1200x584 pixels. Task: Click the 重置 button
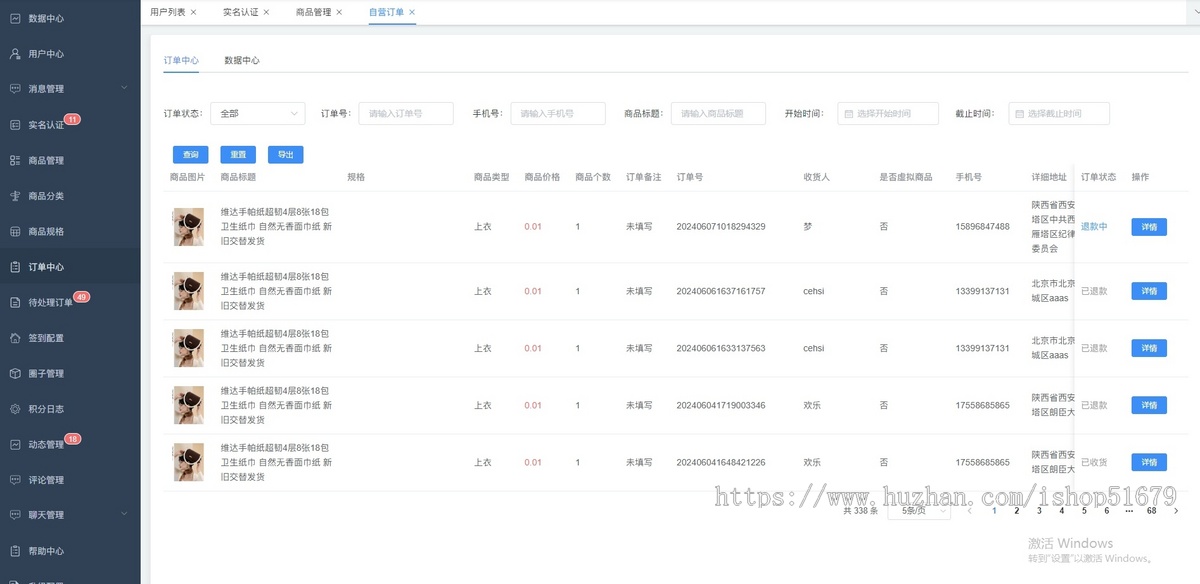pyautogui.click(x=238, y=155)
